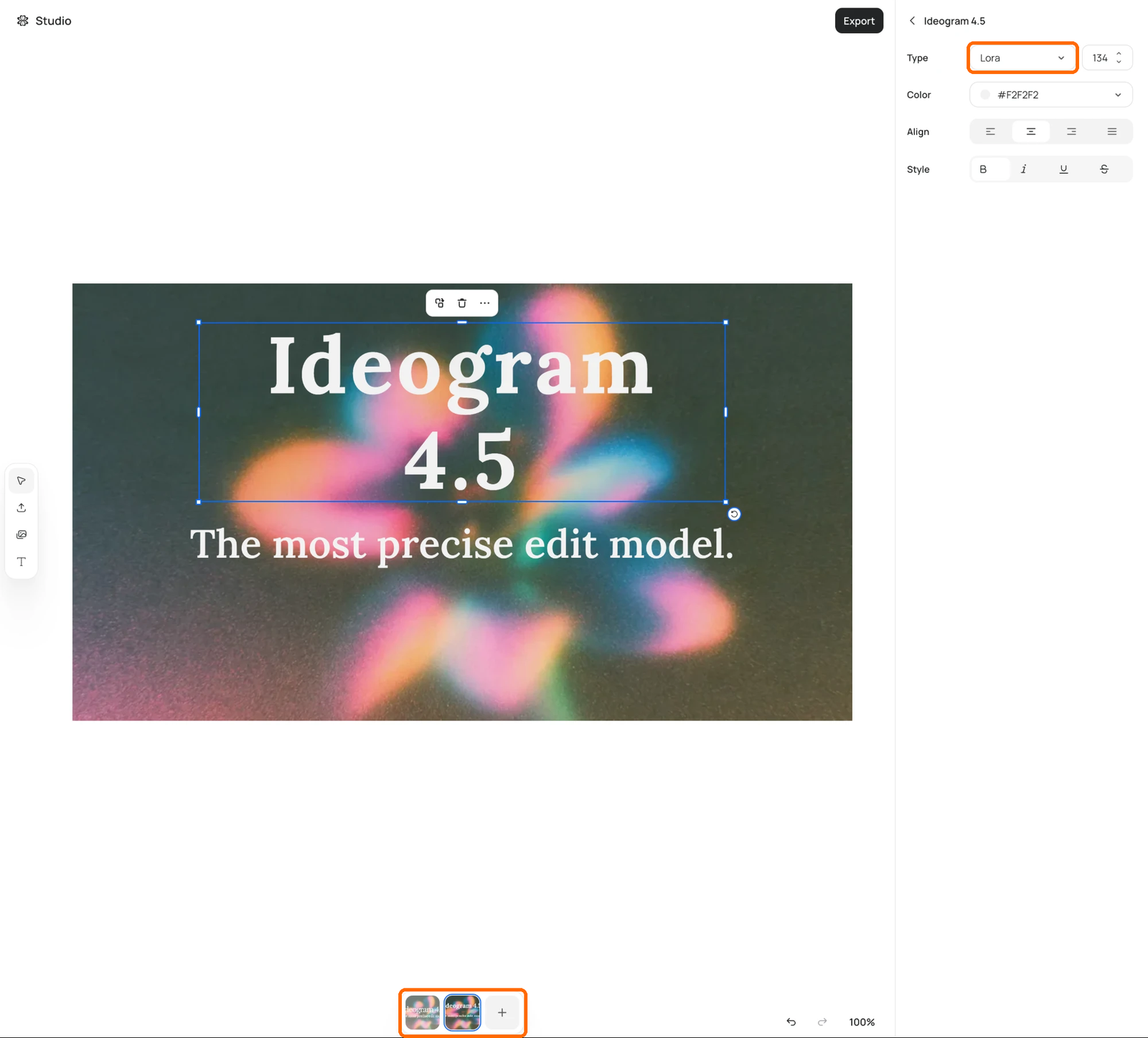Toggle underline style

click(1064, 169)
